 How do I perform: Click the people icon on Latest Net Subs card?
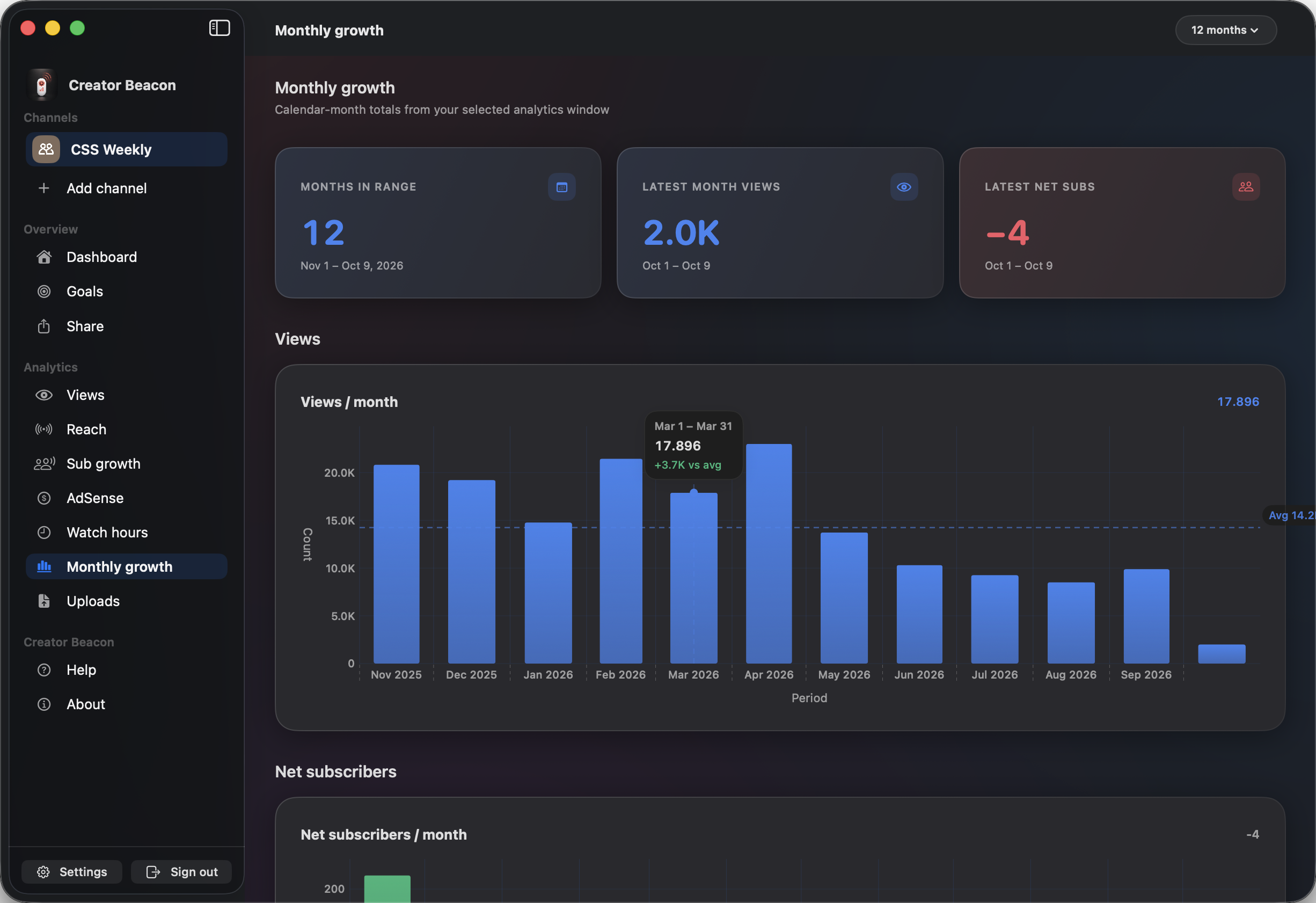click(1246, 187)
